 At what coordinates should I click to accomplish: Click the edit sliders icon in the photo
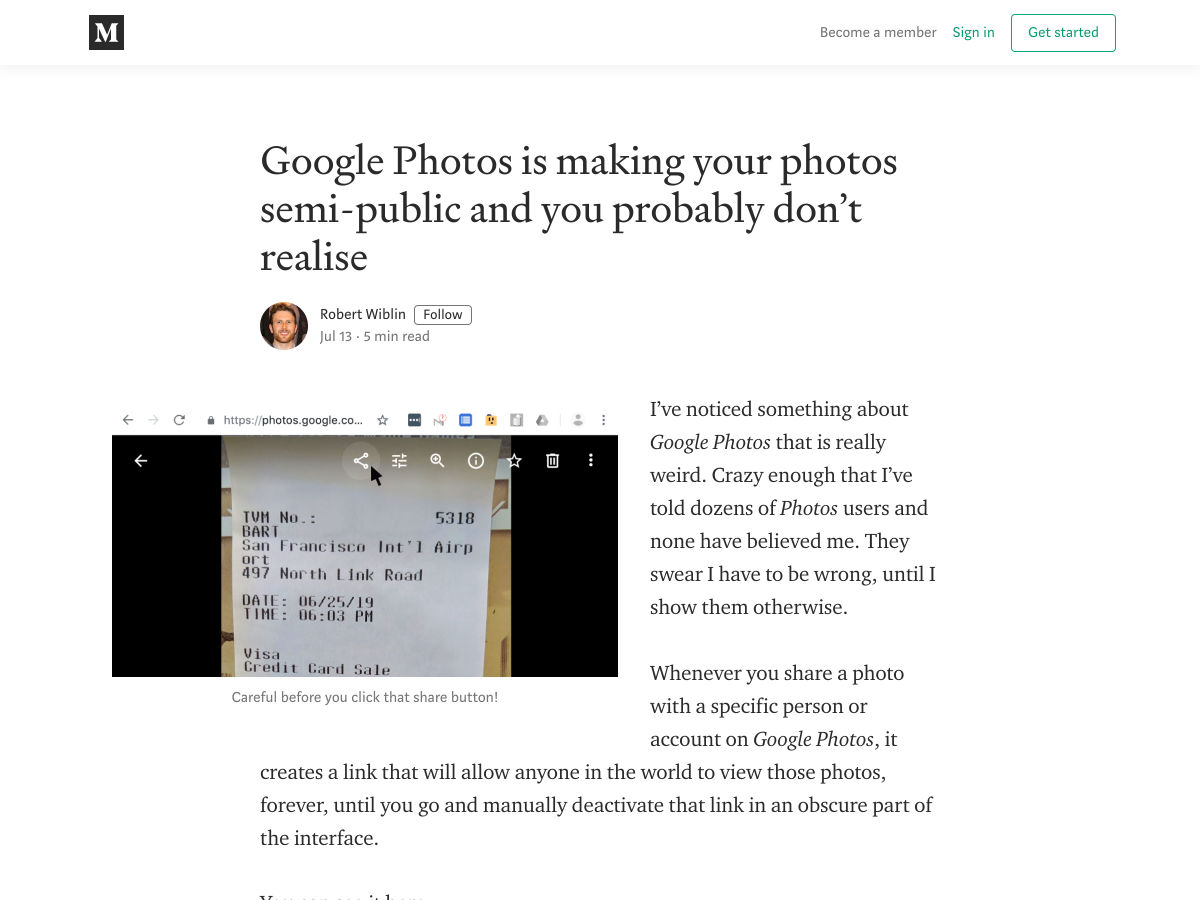[399, 461]
